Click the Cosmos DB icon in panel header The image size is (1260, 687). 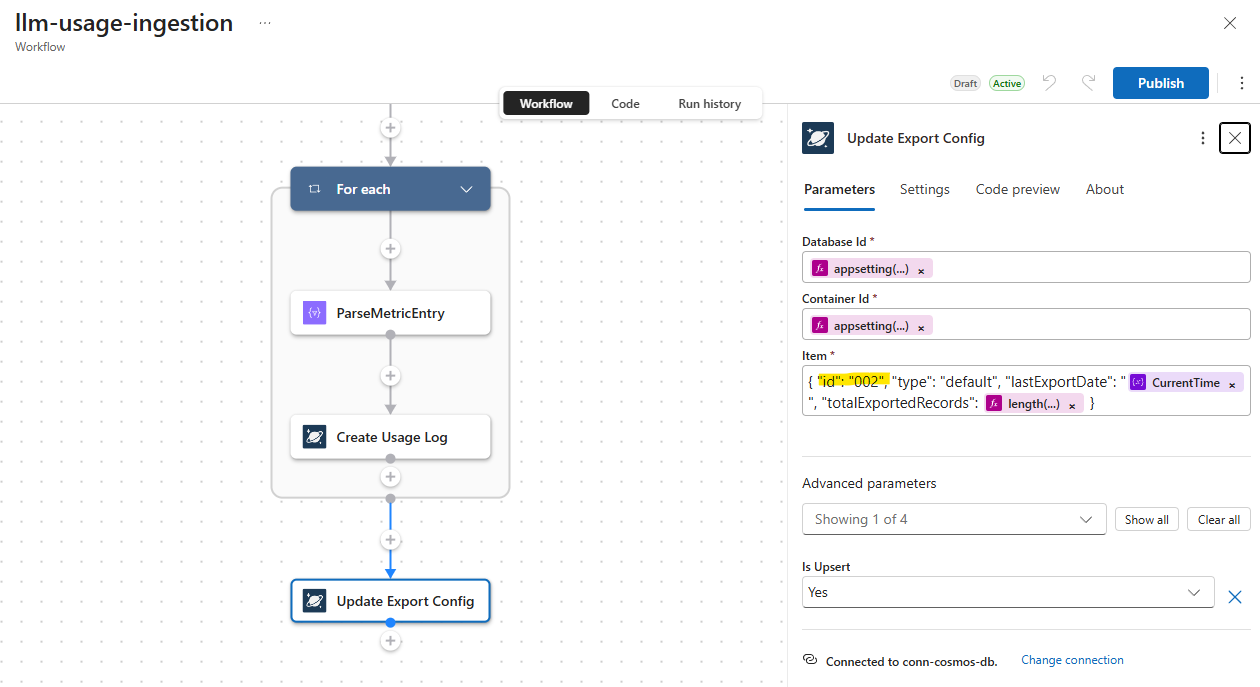click(818, 138)
